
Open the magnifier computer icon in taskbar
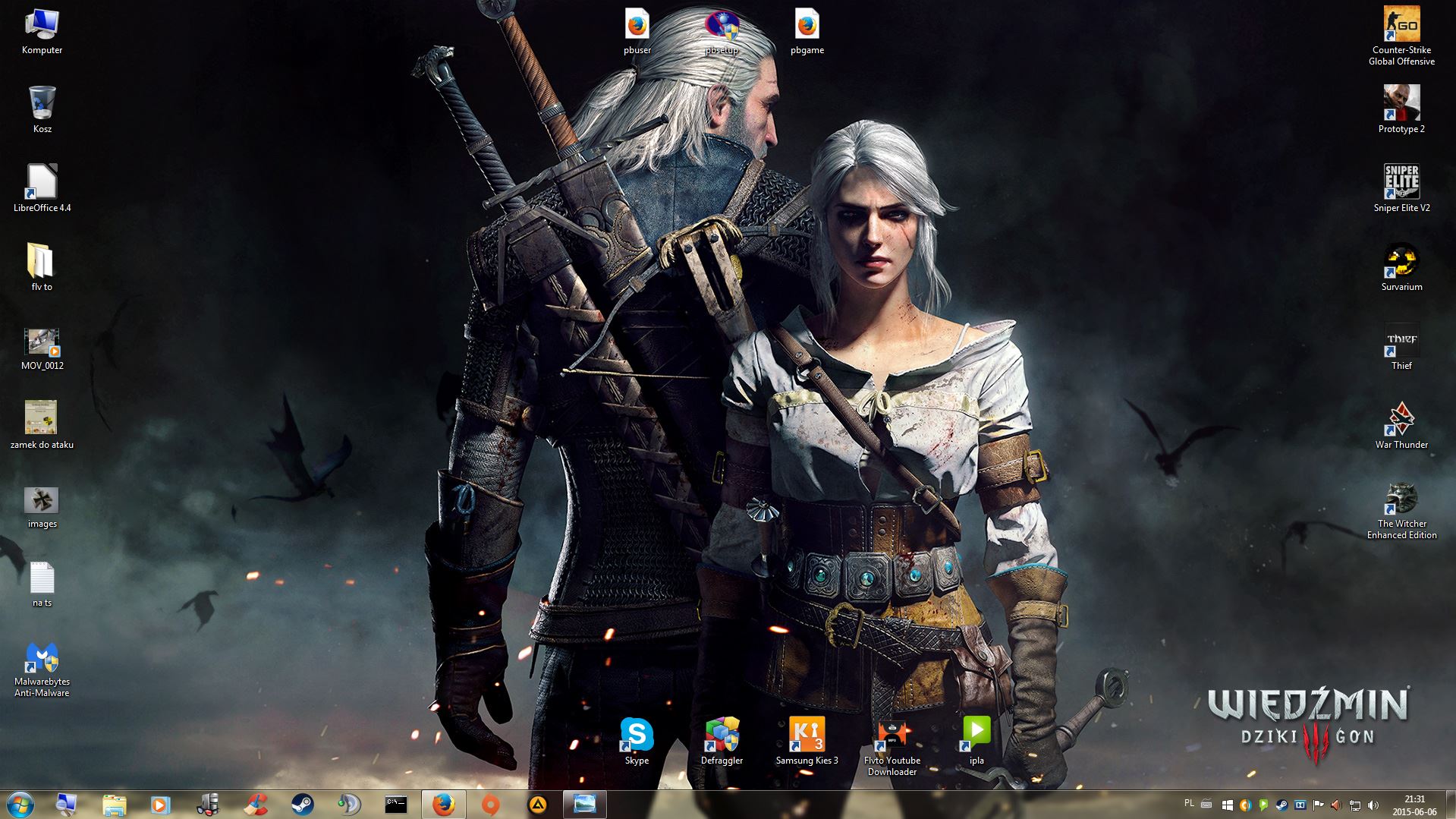[x=67, y=805]
